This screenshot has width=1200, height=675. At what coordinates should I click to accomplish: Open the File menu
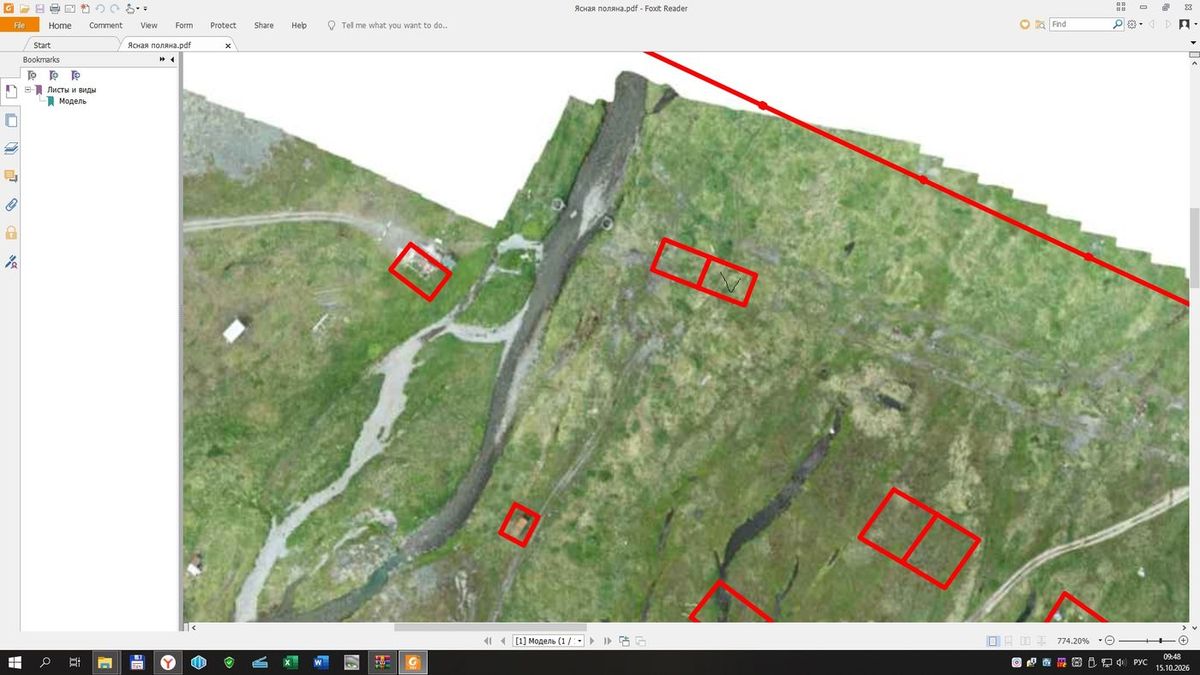click(19, 25)
